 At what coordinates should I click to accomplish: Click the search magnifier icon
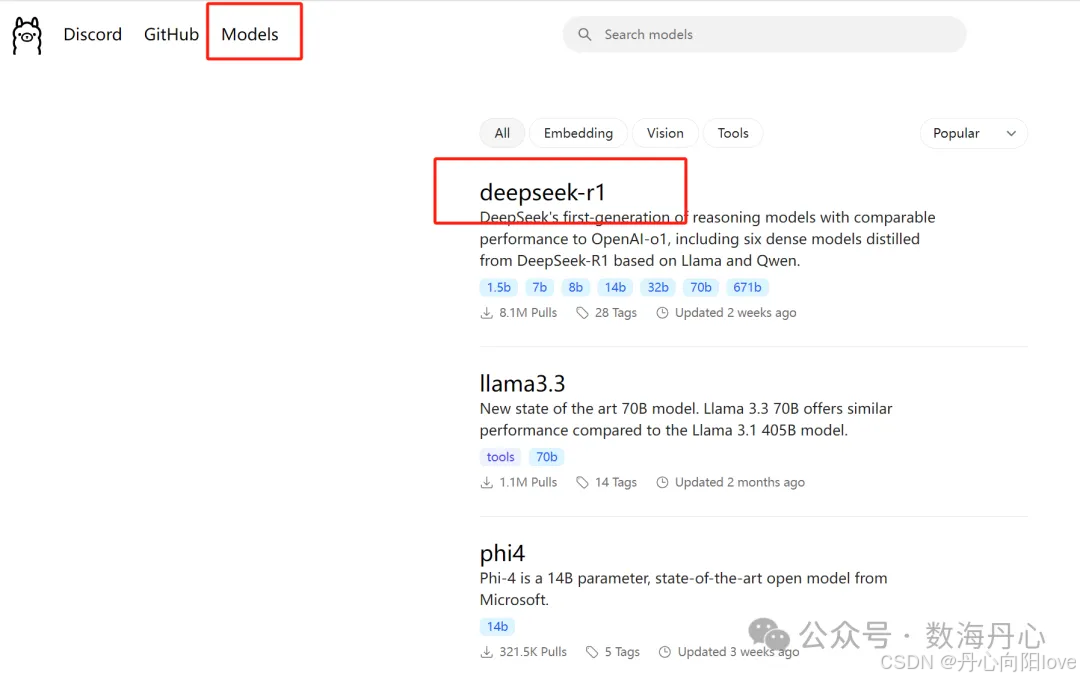(x=584, y=34)
